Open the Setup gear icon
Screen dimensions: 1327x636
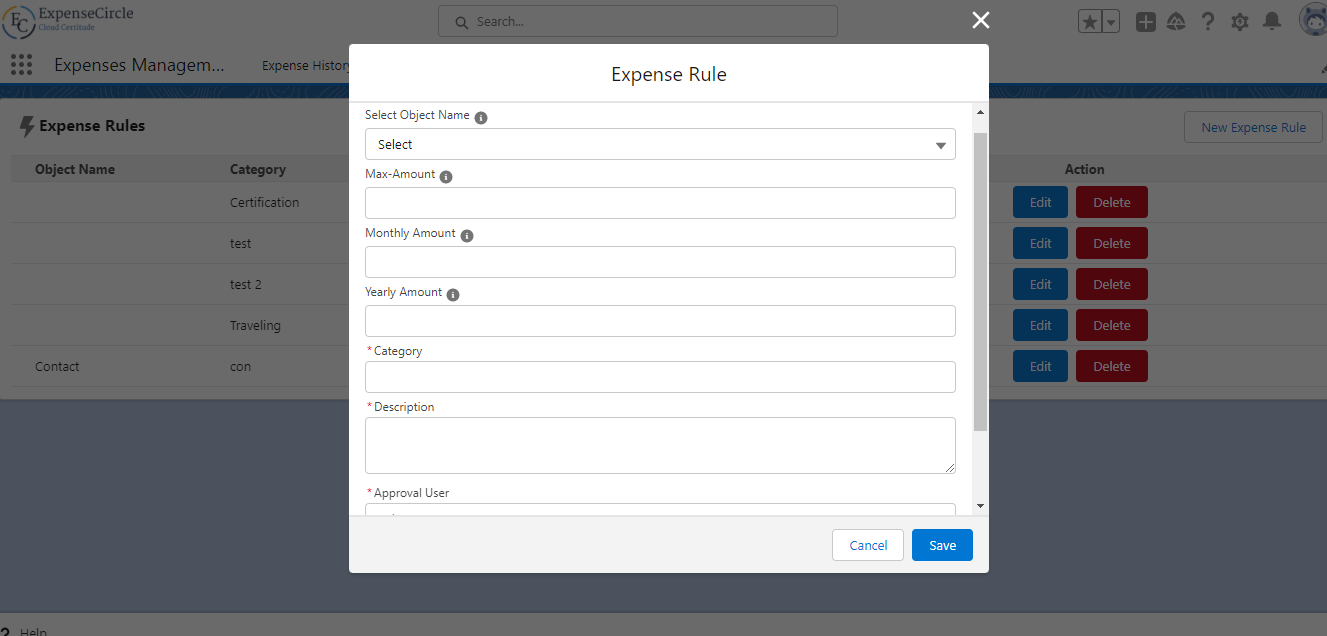tap(1240, 21)
